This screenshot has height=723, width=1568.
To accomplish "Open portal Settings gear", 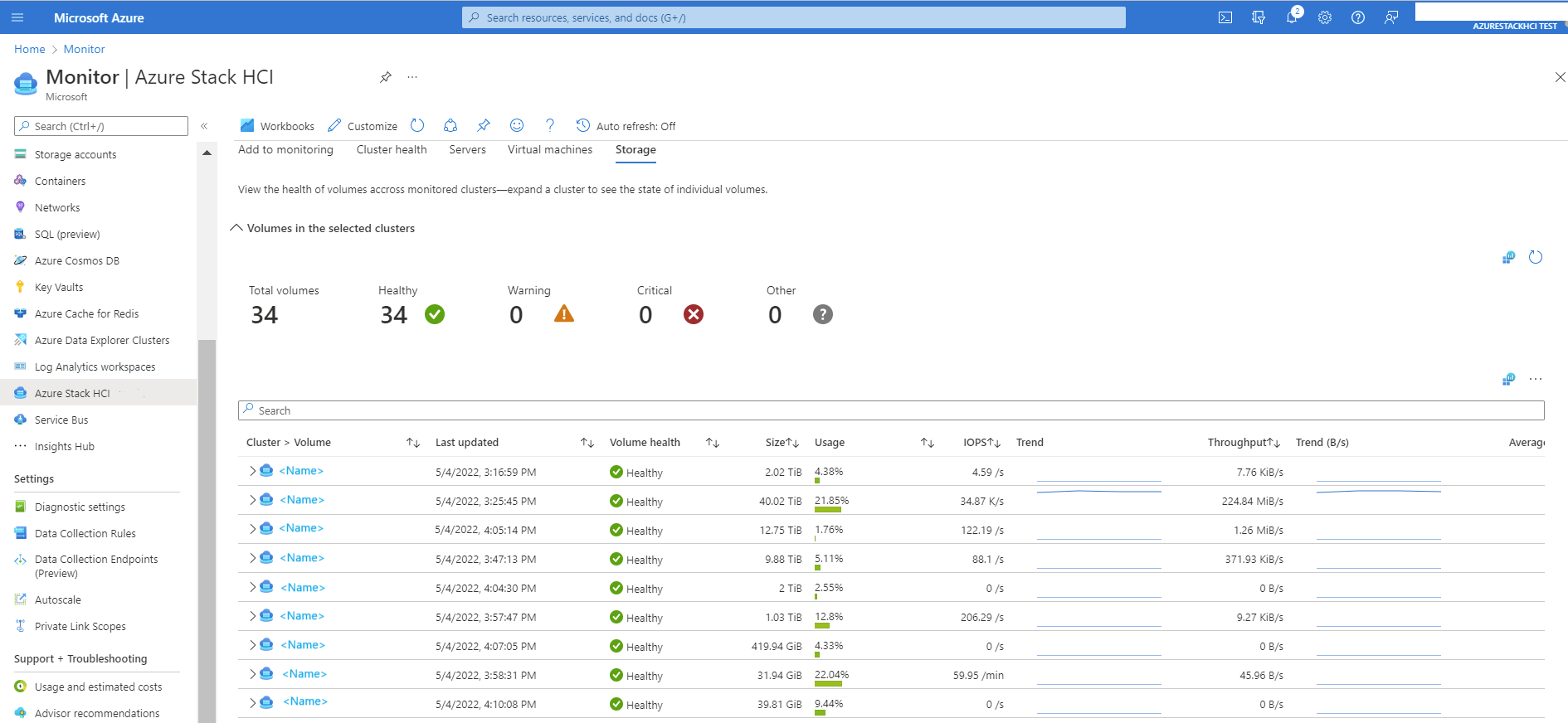I will (x=1325, y=17).
